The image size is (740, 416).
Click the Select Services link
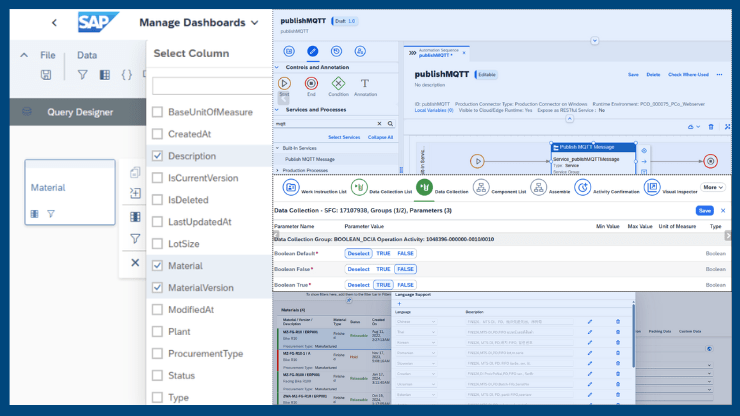click(344, 137)
